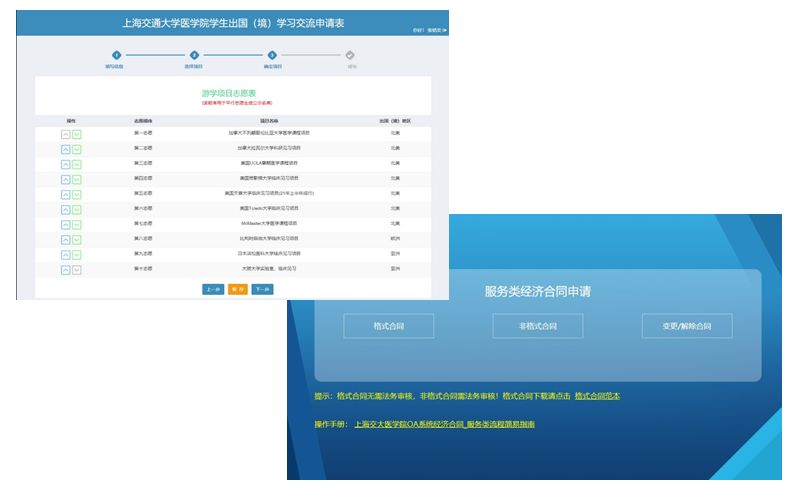Move 第十志愿 up using the up arrow
Screen dimensions: 800x500
coord(65,270)
